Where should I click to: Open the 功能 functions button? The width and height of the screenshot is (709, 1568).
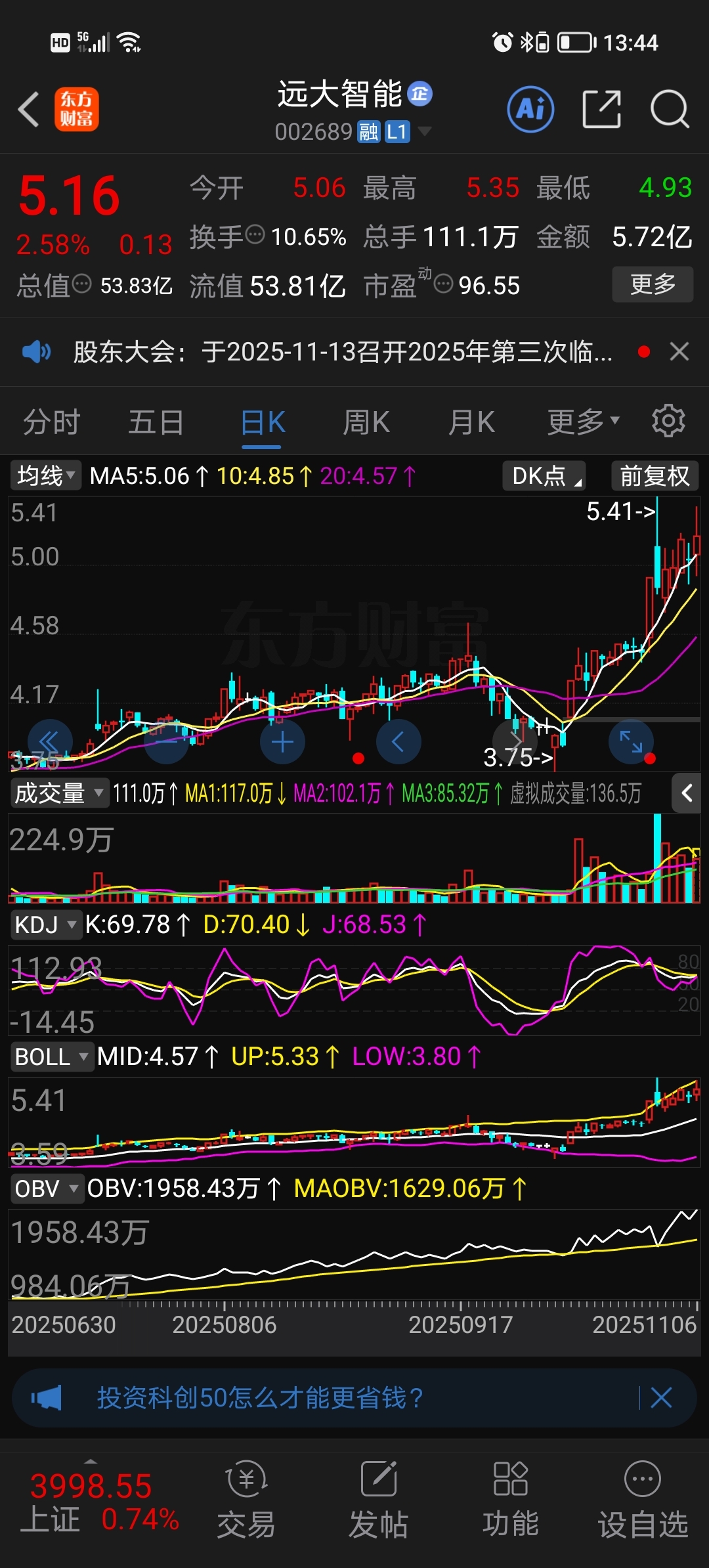pos(510,1501)
